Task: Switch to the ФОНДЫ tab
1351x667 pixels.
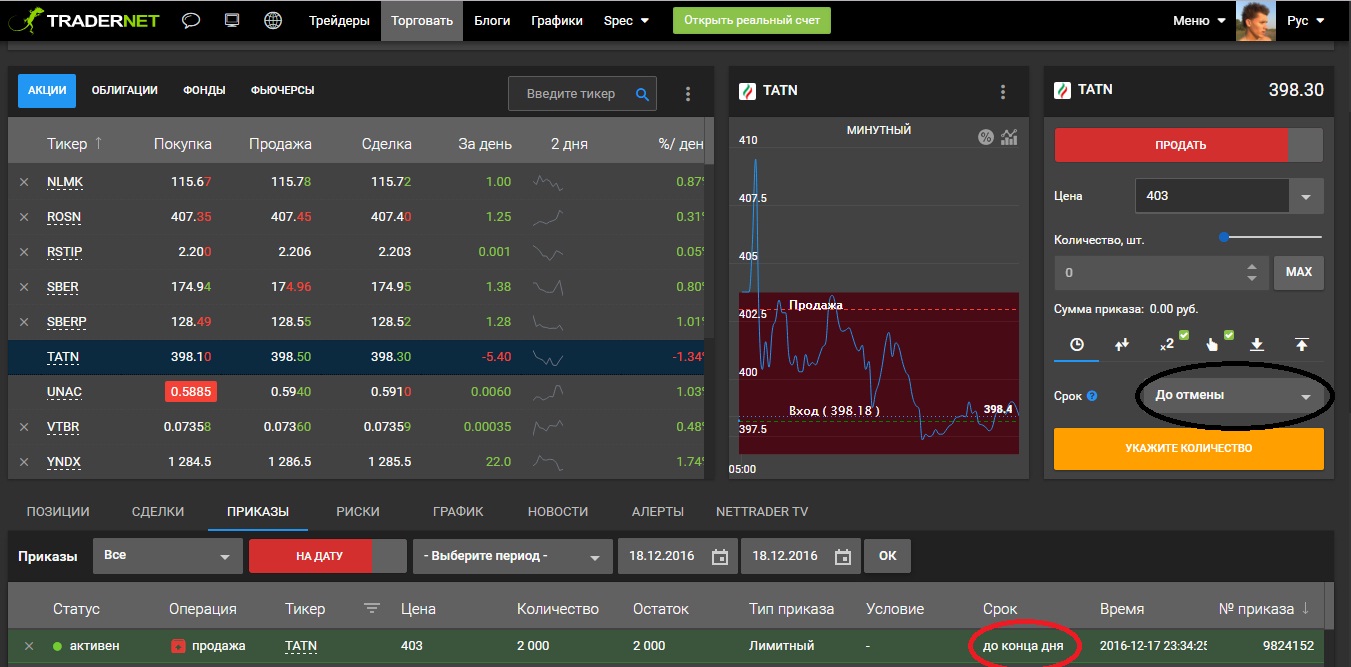Action: click(x=204, y=90)
